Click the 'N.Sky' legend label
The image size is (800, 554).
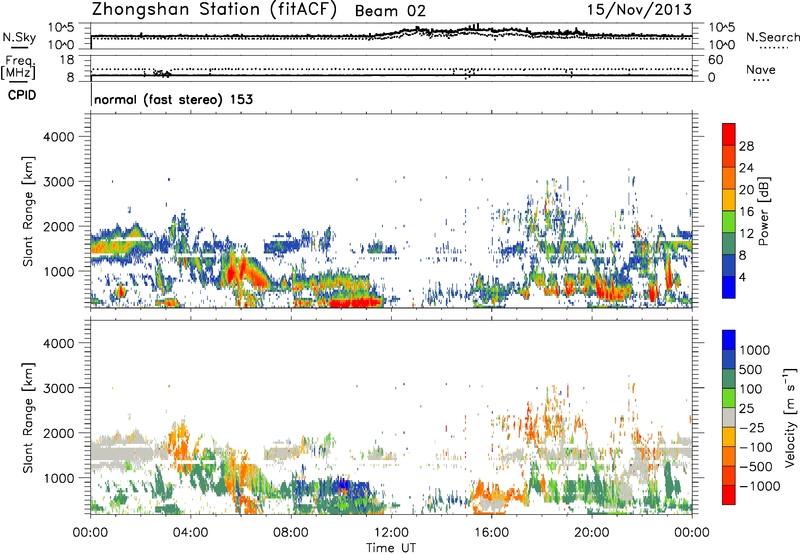pos(19,37)
